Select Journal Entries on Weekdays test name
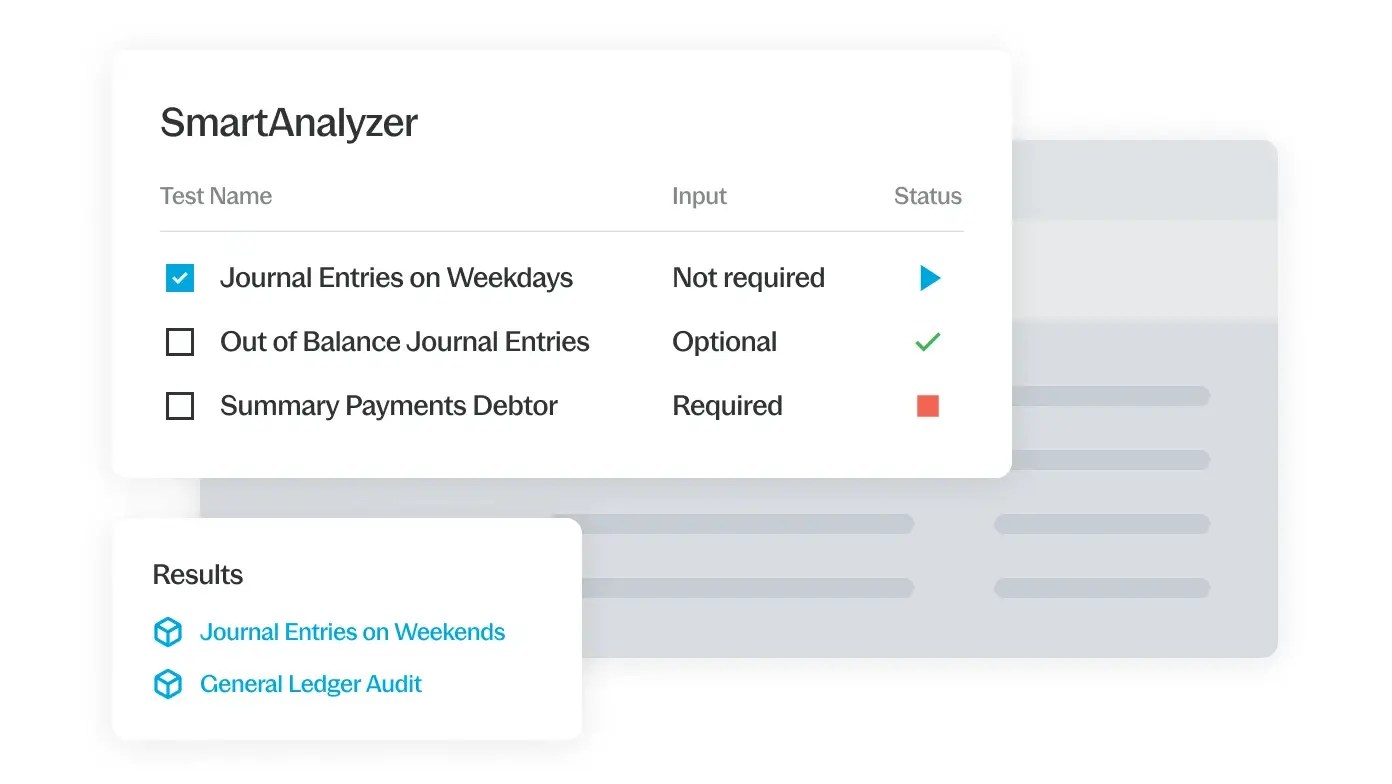The height and width of the screenshot is (784, 1392). [397, 278]
